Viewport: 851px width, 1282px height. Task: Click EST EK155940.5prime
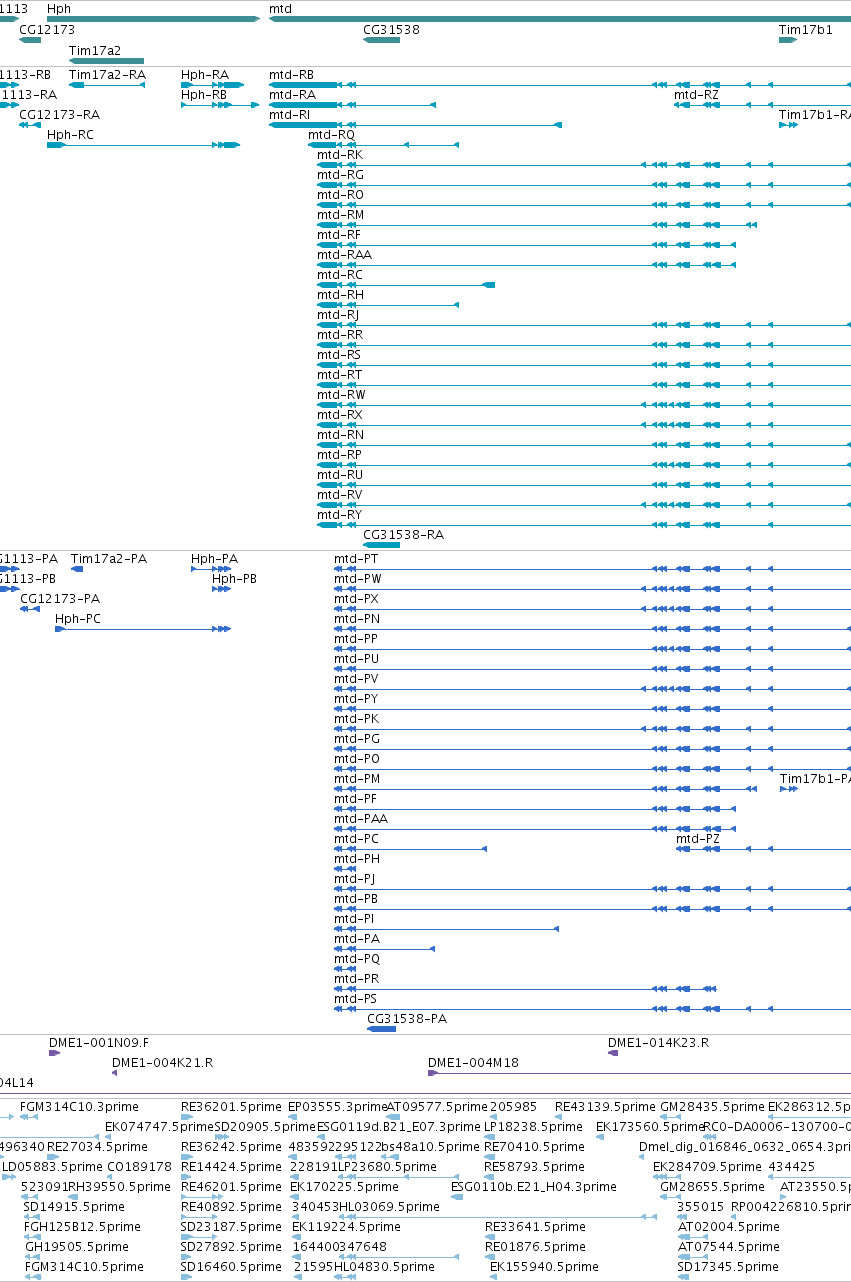click(x=542, y=1267)
